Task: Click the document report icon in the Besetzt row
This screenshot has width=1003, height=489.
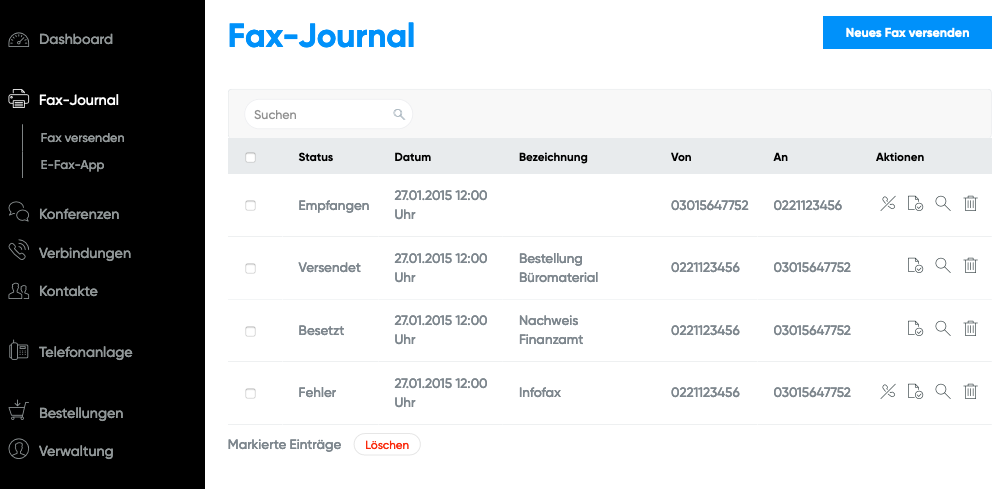Action: click(914, 329)
